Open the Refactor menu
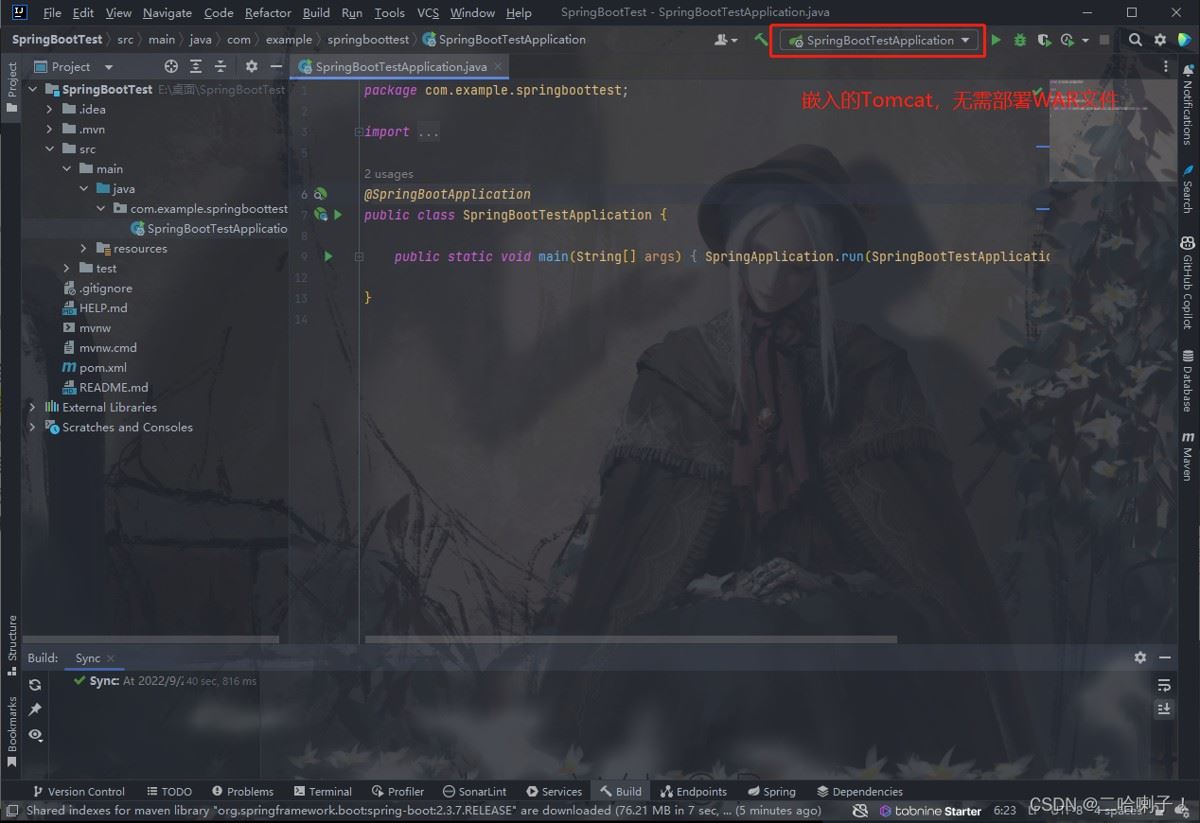Image resolution: width=1200 pixels, height=823 pixels. pyautogui.click(x=268, y=13)
